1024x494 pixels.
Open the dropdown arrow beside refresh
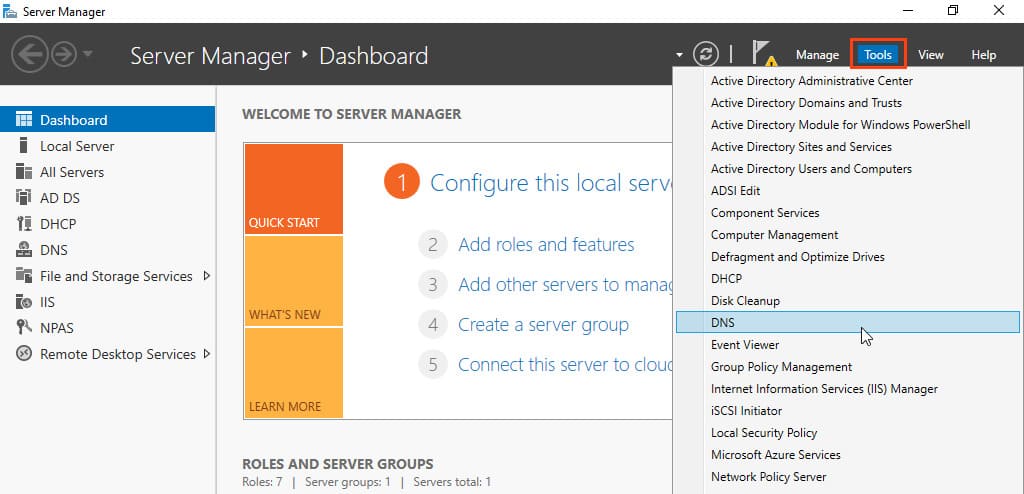(x=679, y=55)
